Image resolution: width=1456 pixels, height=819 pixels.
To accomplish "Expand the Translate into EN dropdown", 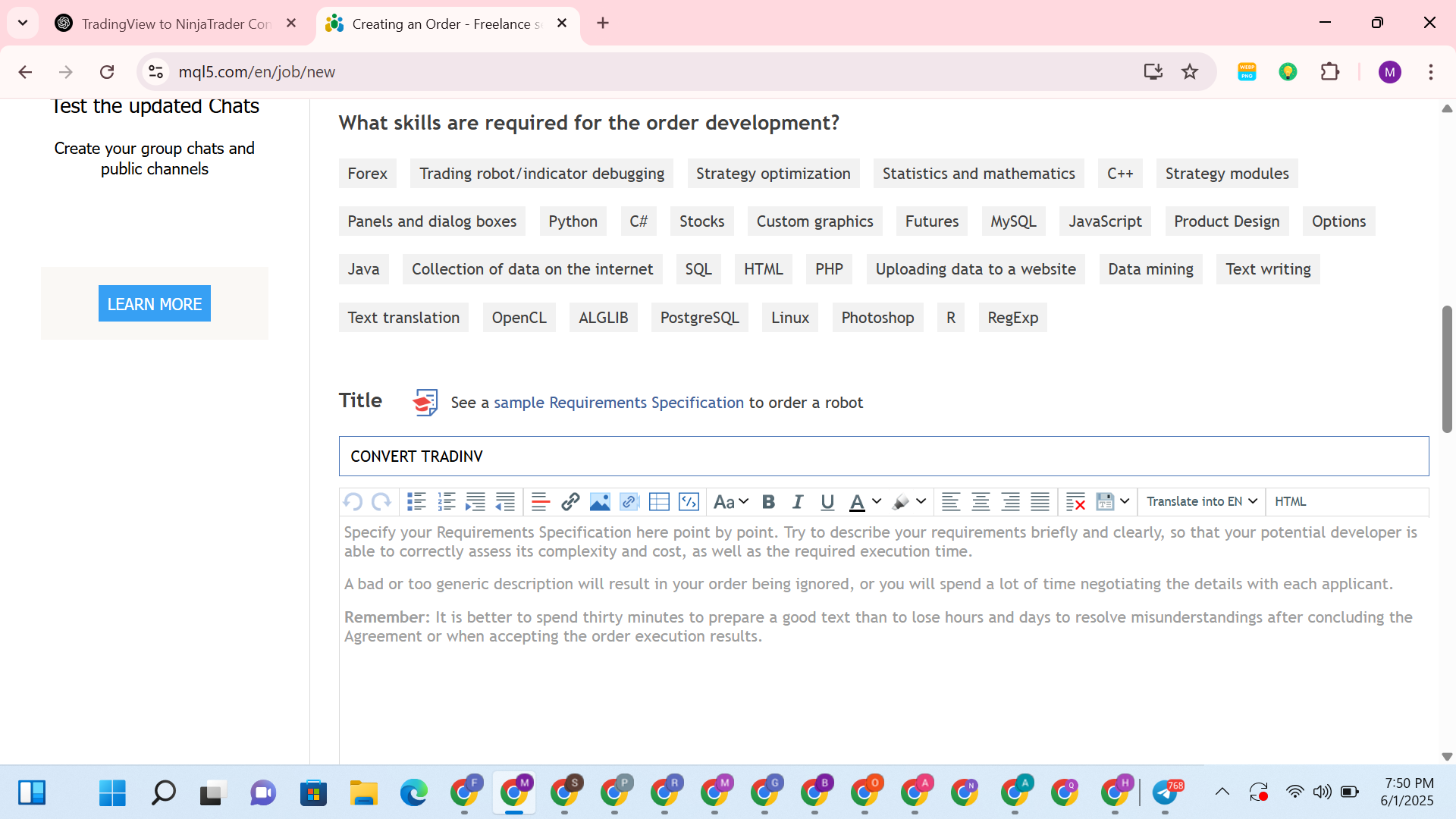I will (x=1202, y=501).
